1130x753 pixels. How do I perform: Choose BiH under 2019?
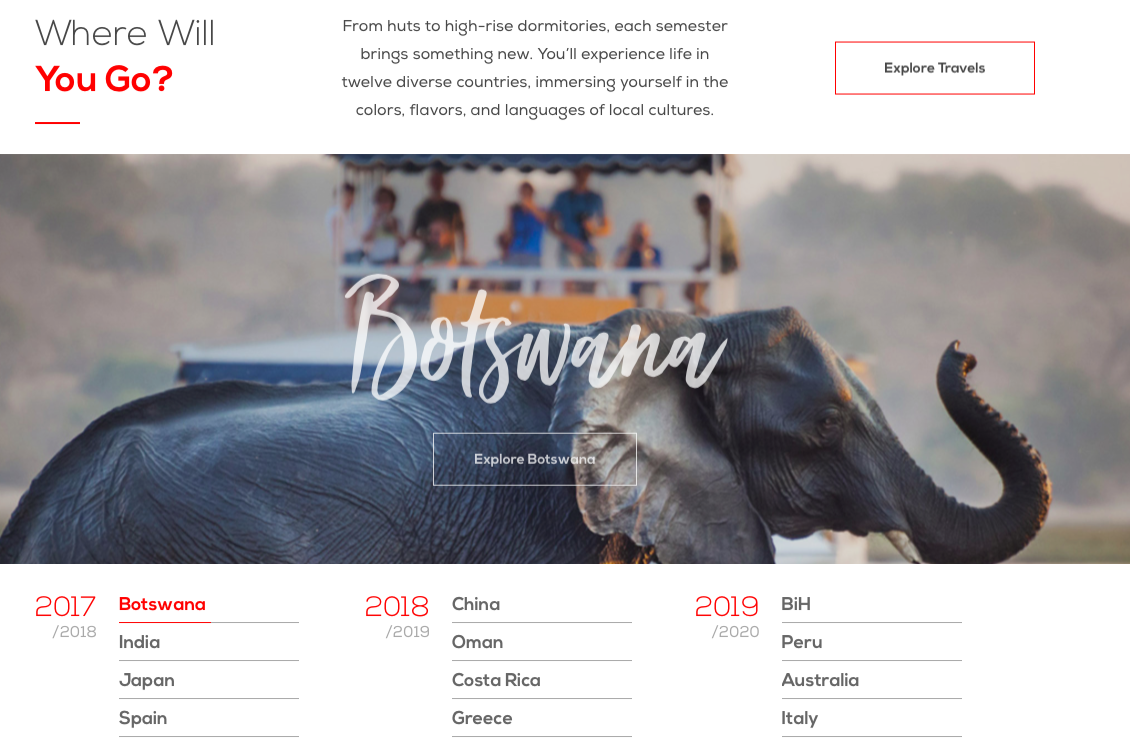796,604
